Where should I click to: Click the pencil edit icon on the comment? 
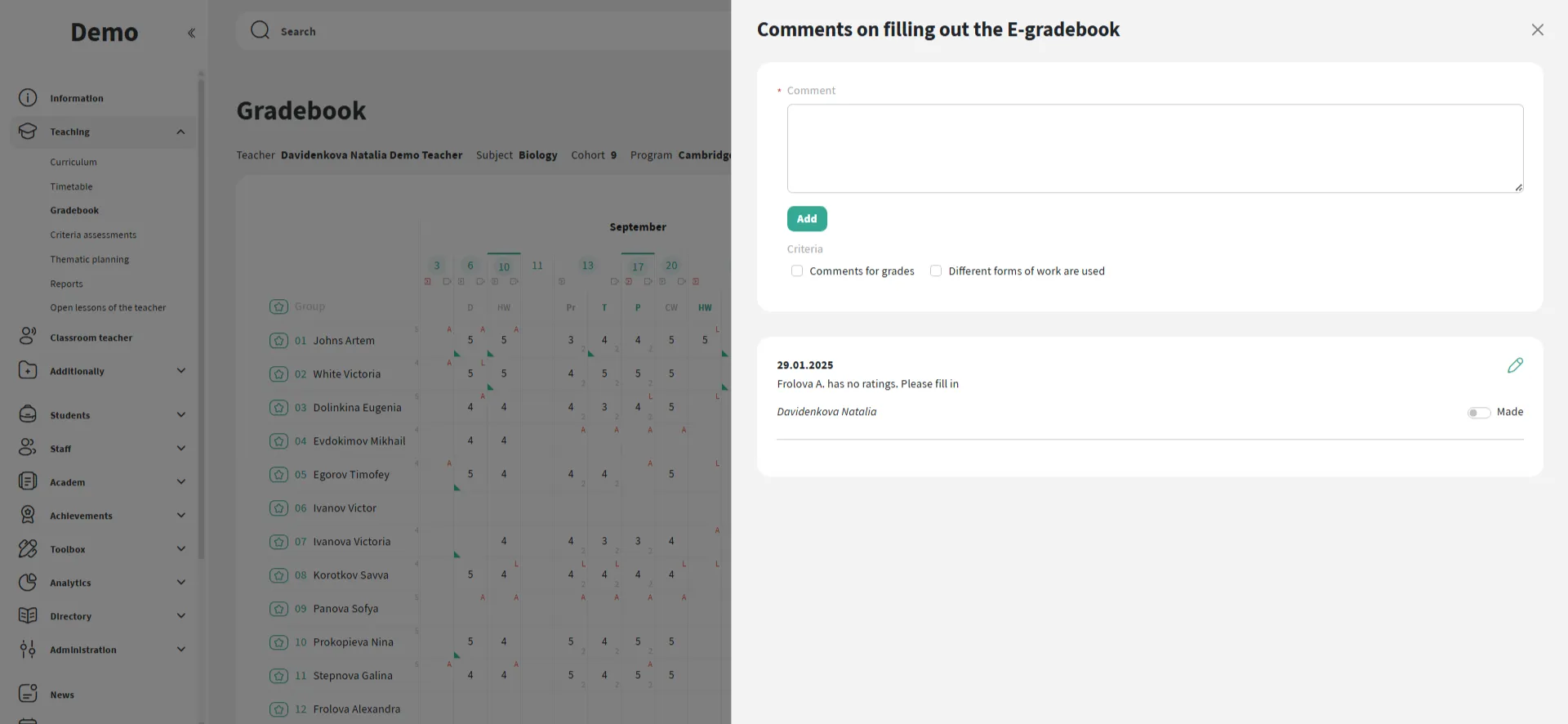1515,365
